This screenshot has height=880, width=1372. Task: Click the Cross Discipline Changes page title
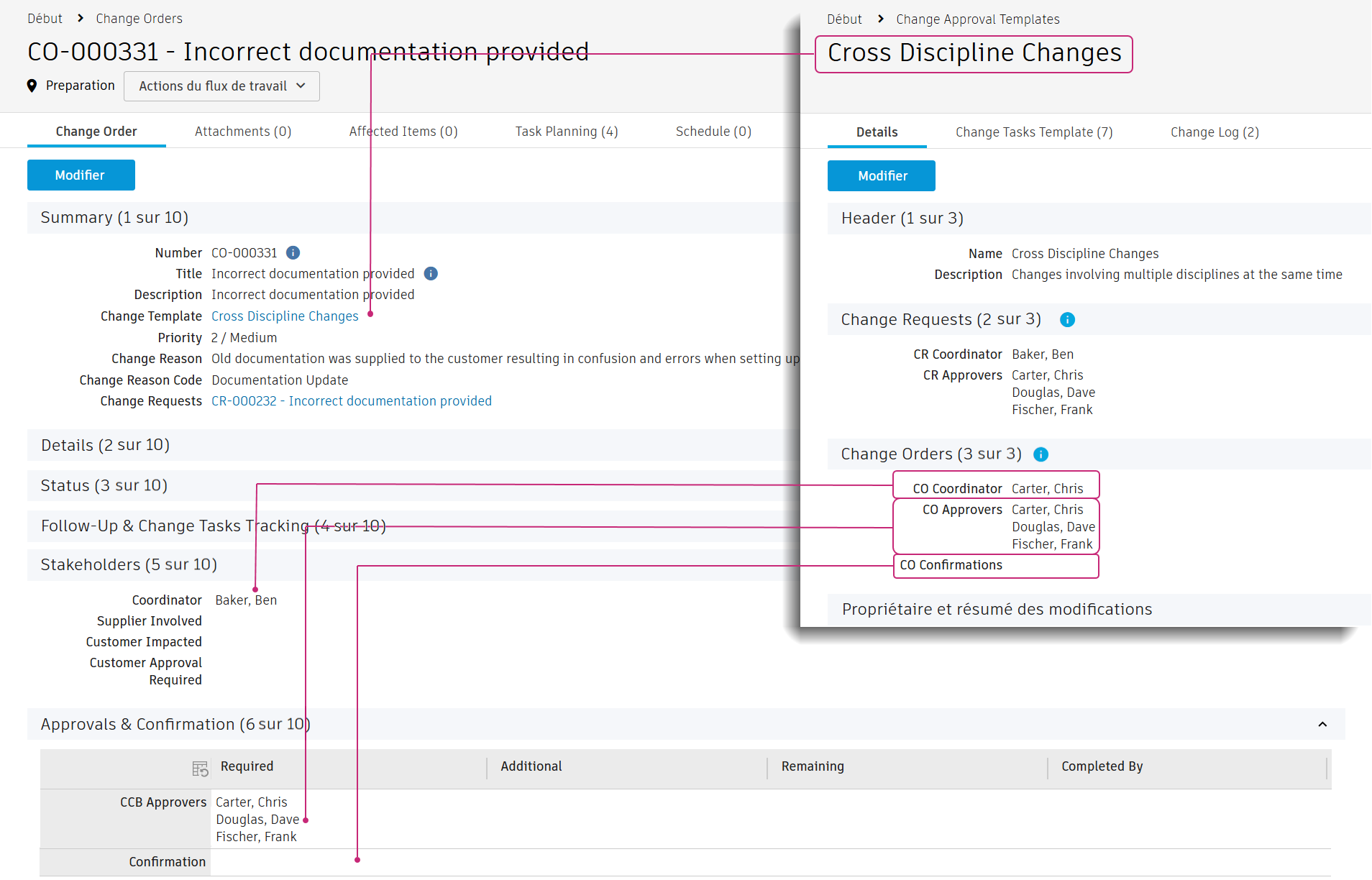pyautogui.click(x=974, y=53)
